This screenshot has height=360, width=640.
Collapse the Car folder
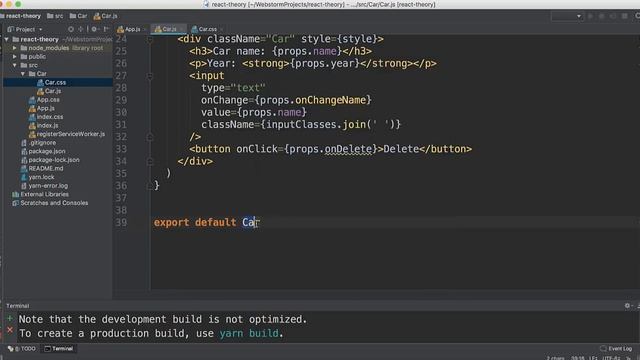(23, 73)
